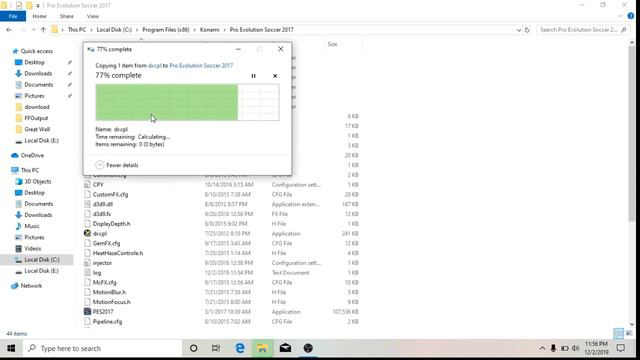
Task: Open the File menu tab
Action: (13, 16)
